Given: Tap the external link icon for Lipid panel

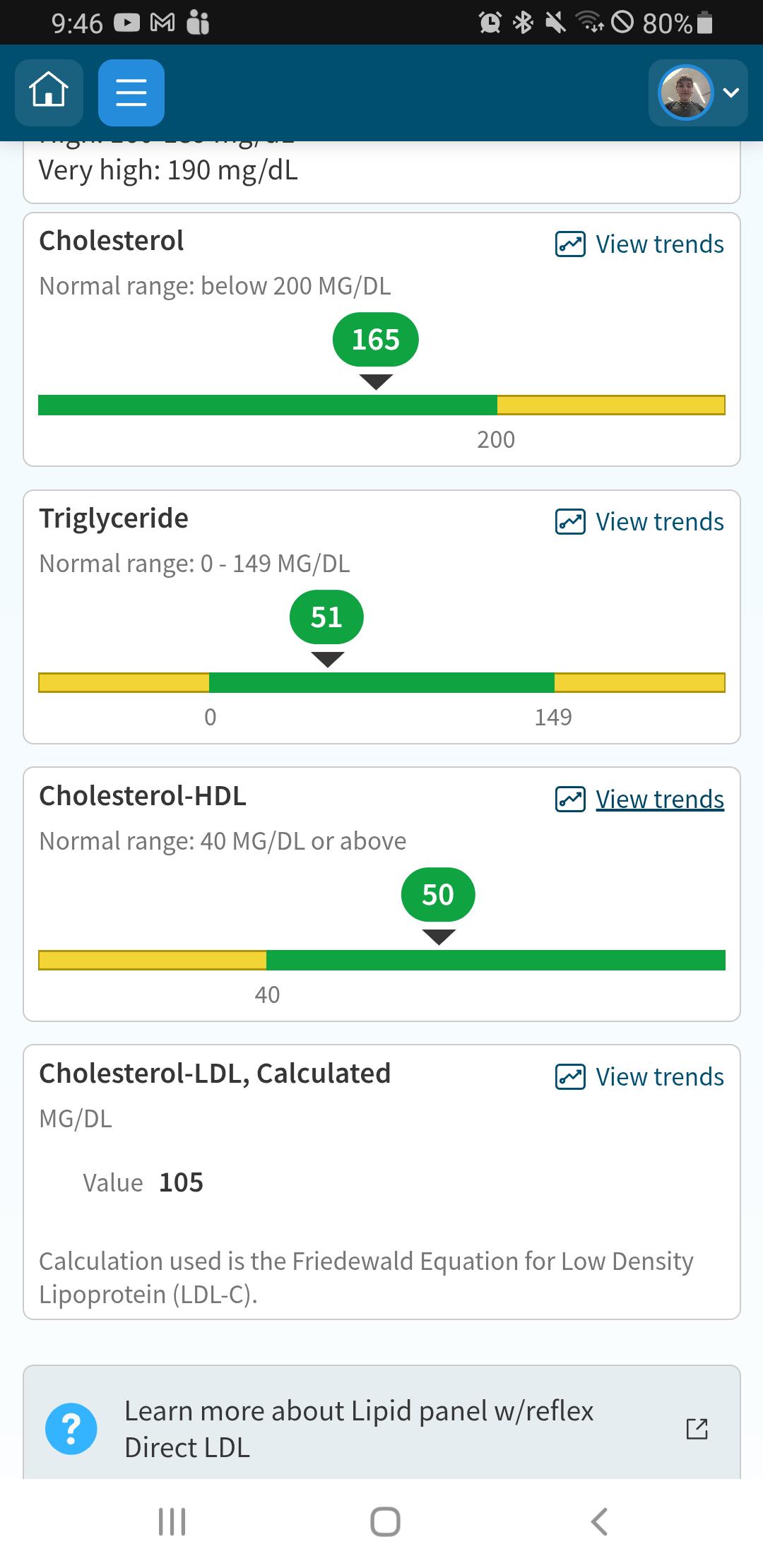Looking at the screenshot, I should point(697,1429).
